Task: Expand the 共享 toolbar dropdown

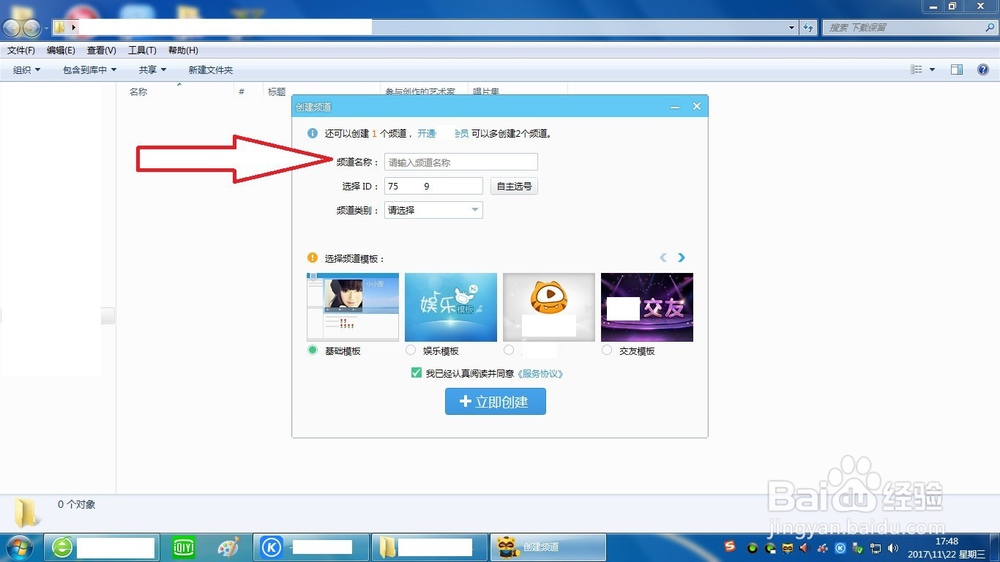Action: point(152,70)
